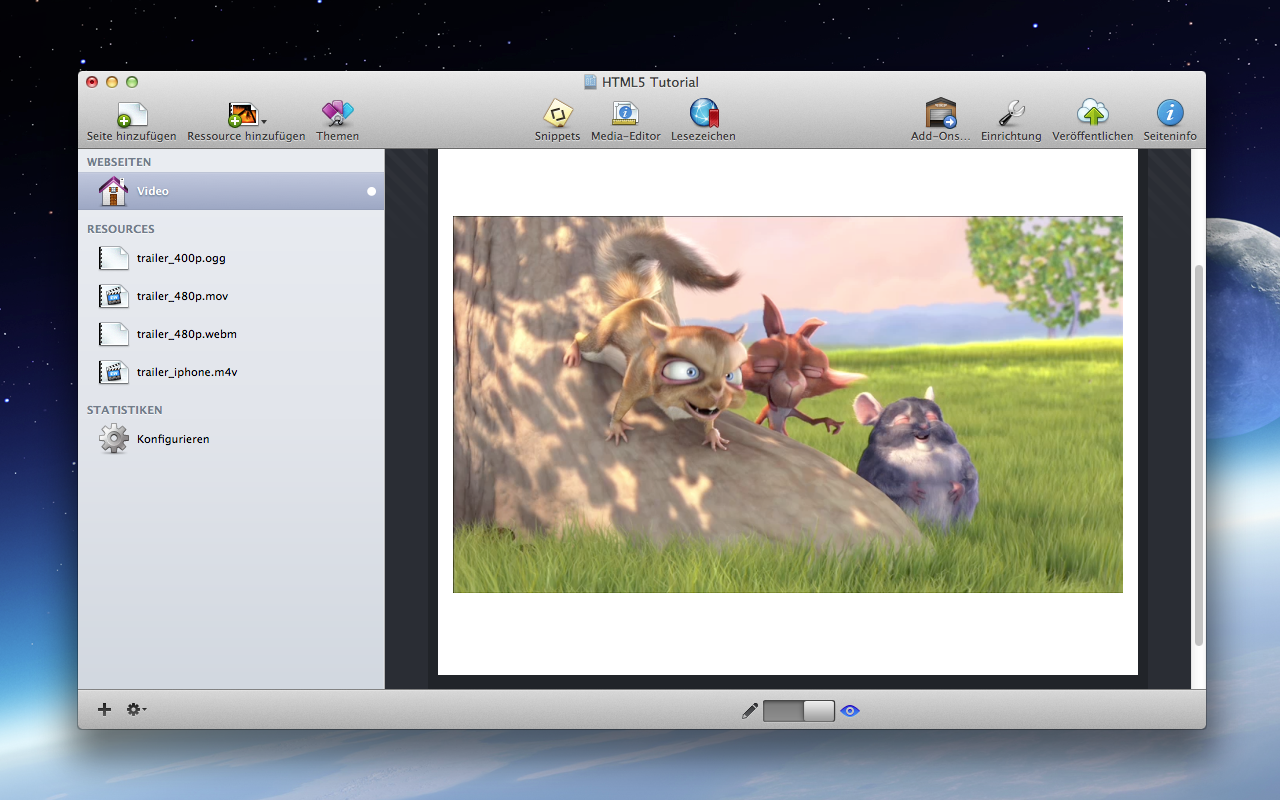Click the trailer_480p.mov movie file icon
The width and height of the screenshot is (1280, 800).
click(114, 296)
